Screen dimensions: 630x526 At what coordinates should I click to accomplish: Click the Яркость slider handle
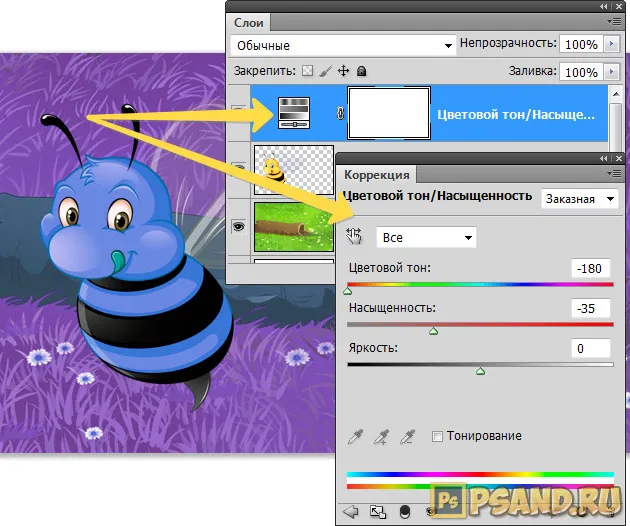coord(481,371)
